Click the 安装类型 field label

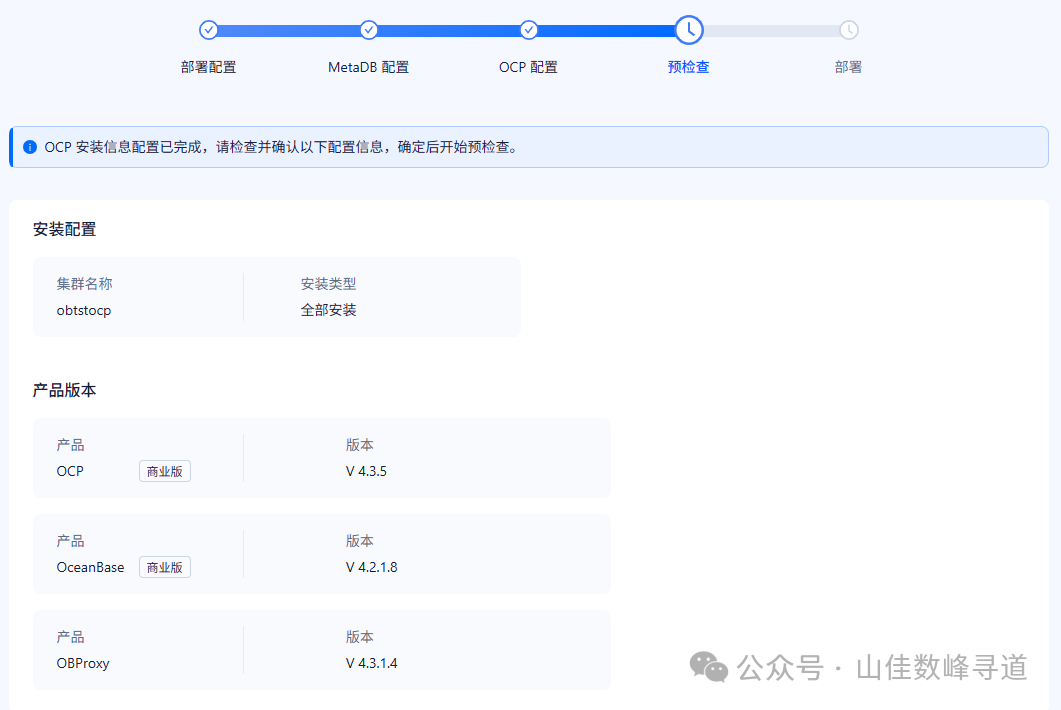pyautogui.click(x=328, y=284)
